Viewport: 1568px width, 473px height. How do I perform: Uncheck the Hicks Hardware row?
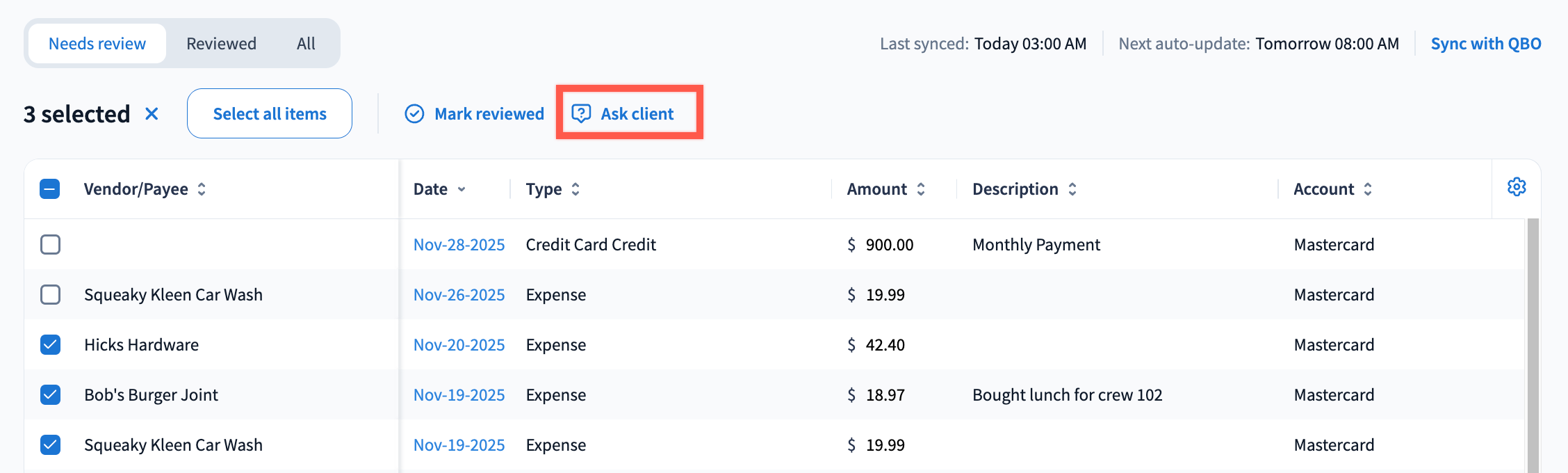tap(50, 345)
